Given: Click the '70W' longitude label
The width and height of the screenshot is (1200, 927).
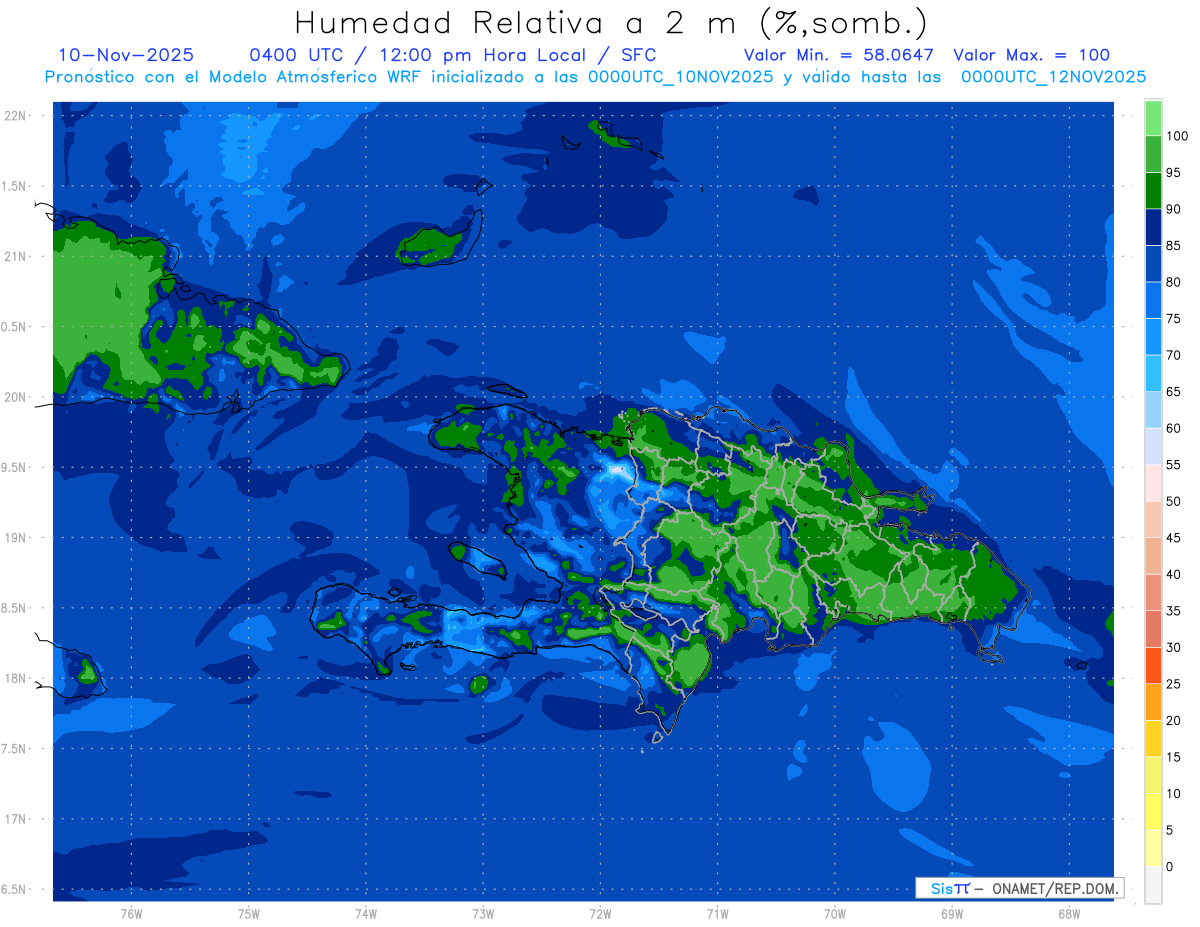Looking at the screenshot, I should pos(835,913).
